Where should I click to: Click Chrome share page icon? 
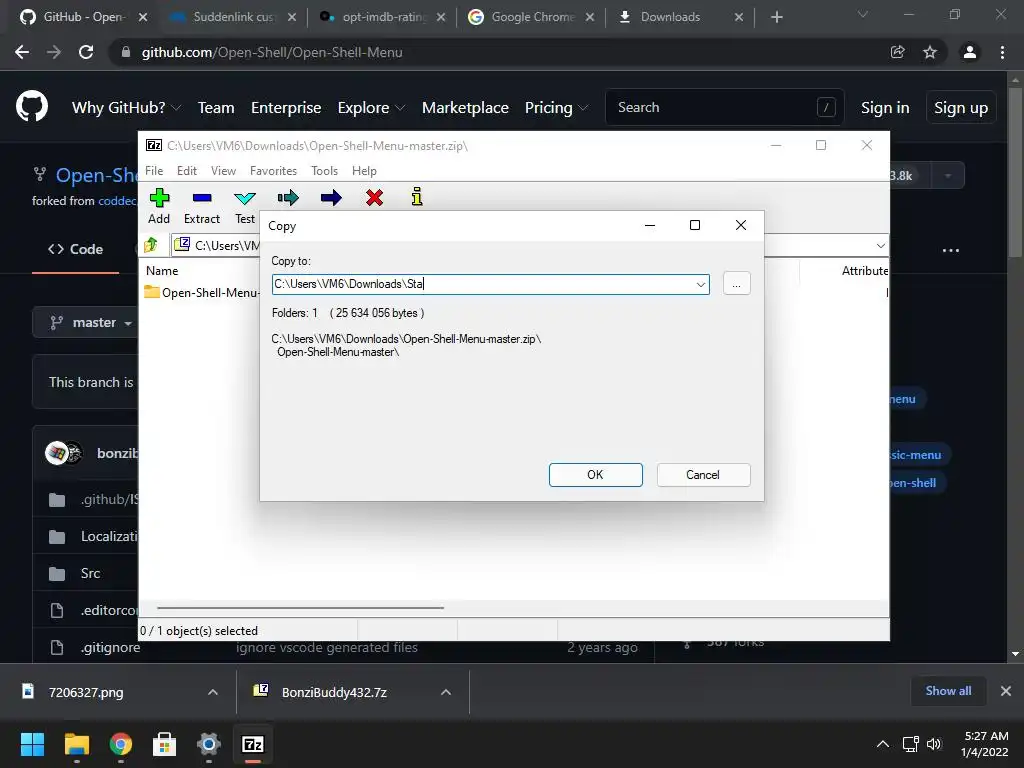click(x=898, y=52)
